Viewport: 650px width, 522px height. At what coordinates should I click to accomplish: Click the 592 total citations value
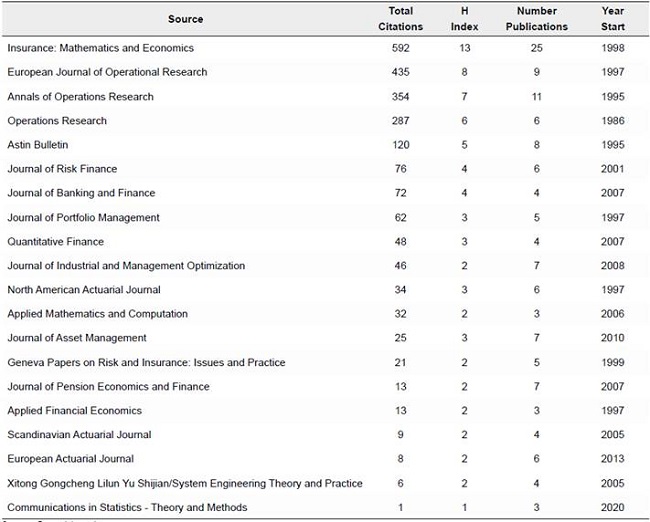pyautogui.click(x=402, y=48)
